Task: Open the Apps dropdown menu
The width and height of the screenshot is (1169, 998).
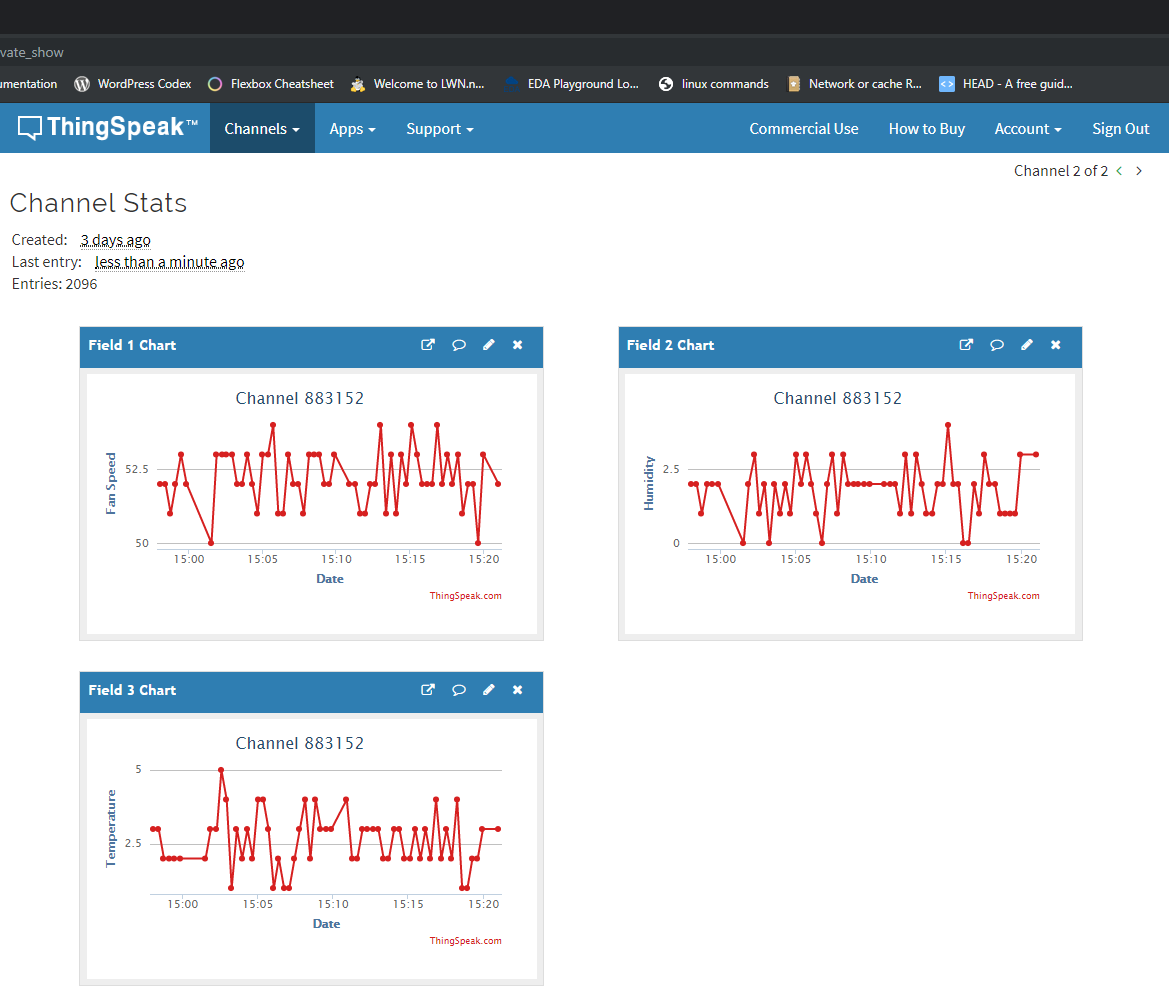Action: coord(353,128)
